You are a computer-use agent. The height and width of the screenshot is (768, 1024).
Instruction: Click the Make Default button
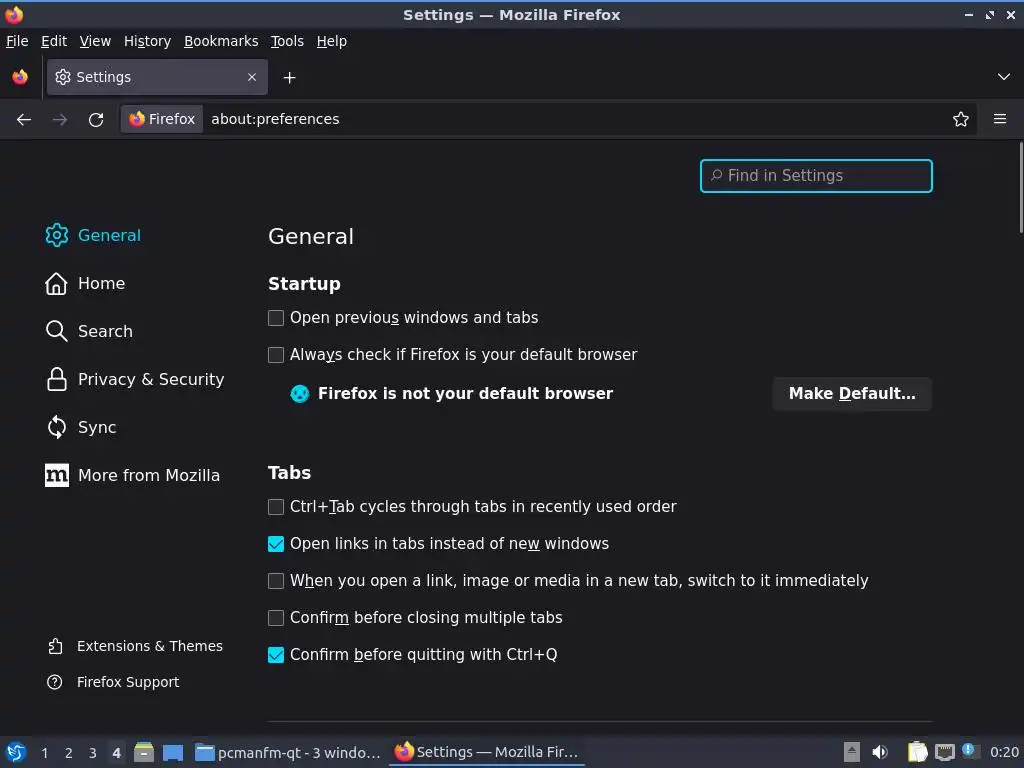(852, 394)
